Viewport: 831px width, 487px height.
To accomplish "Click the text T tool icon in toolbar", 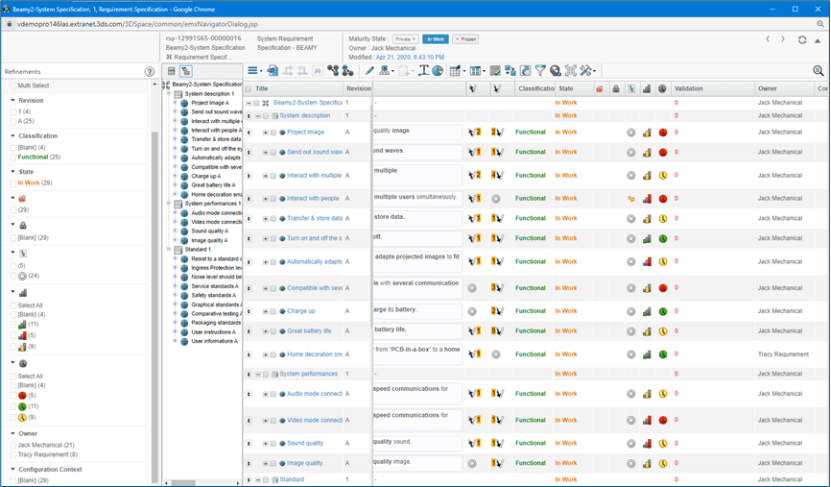I will 424,71.
